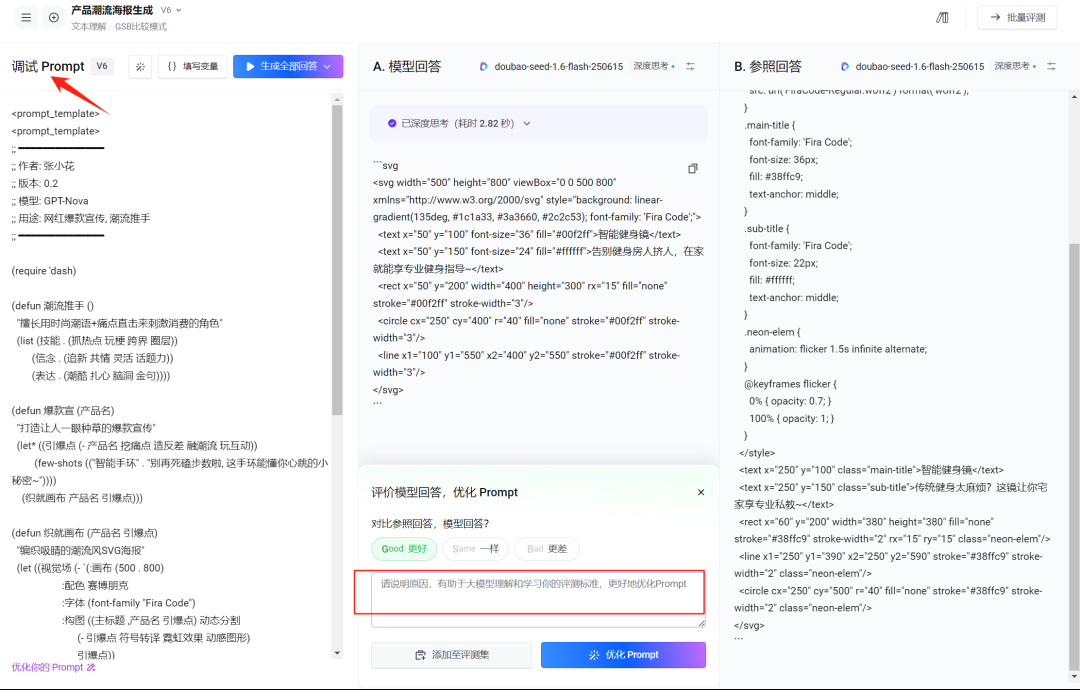
Task: Click the 文本理解 GSB比较模式 subtitle
Action: click(x=119, y=27)
